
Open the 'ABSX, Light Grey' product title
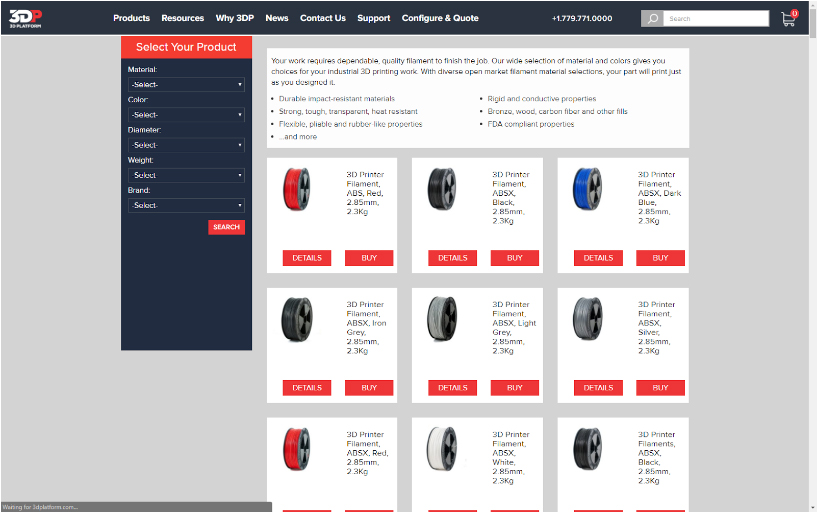tap(514, 328)
